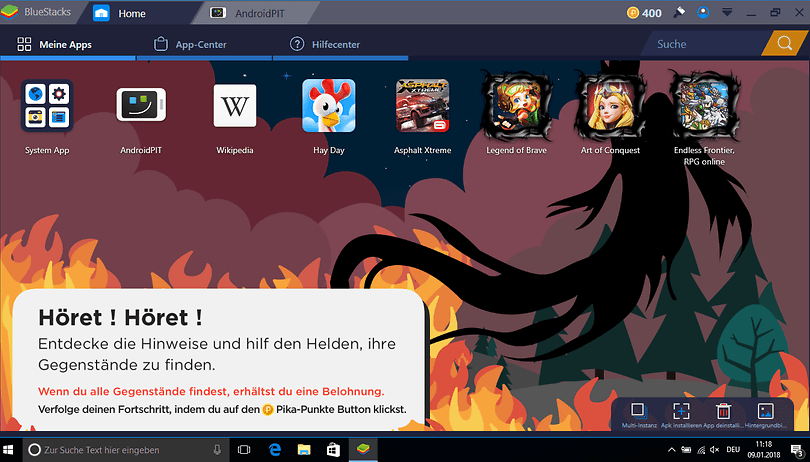Launch Art of Conquest

tap(611, 105)
